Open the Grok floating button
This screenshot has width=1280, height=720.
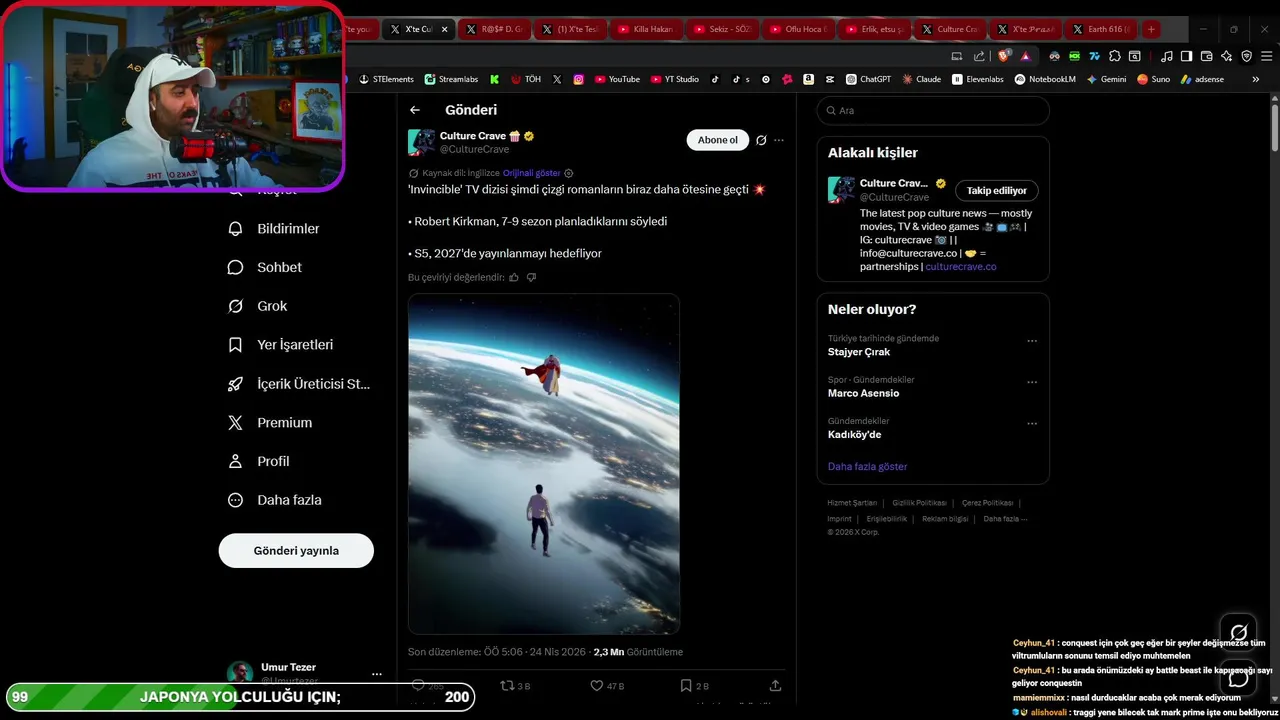(1238, 632)
